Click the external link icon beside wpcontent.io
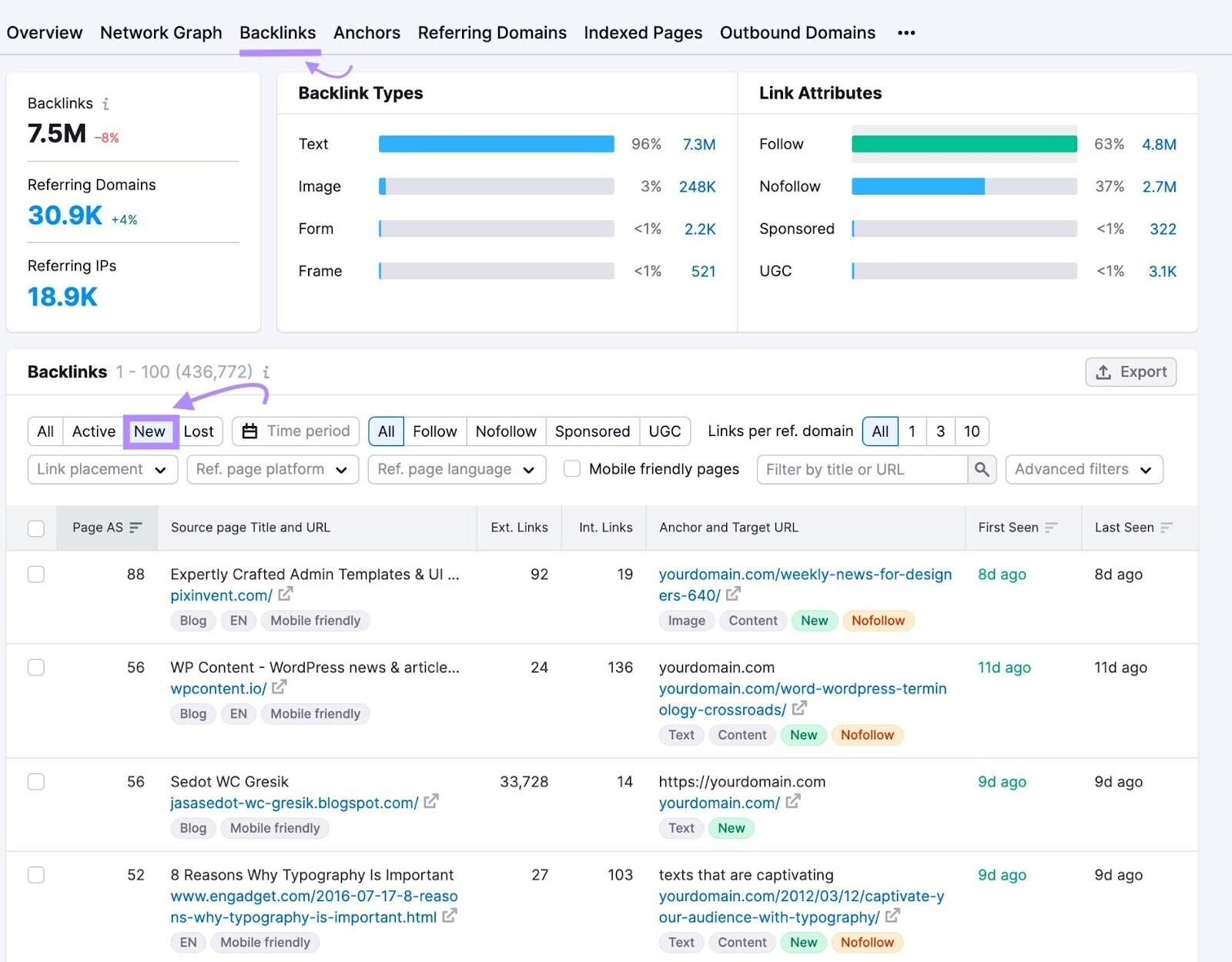1232x962 pixels. pyautogui.click(x=280, y=689)
